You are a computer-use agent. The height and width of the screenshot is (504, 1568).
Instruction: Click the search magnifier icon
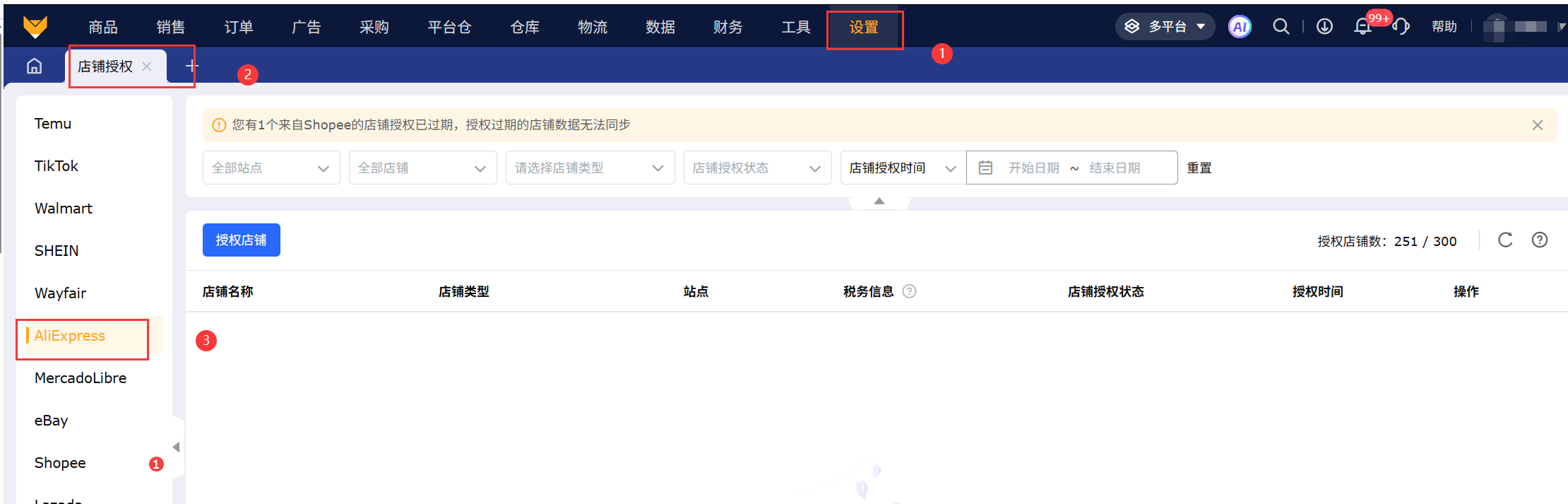(x=1281, y=27)
